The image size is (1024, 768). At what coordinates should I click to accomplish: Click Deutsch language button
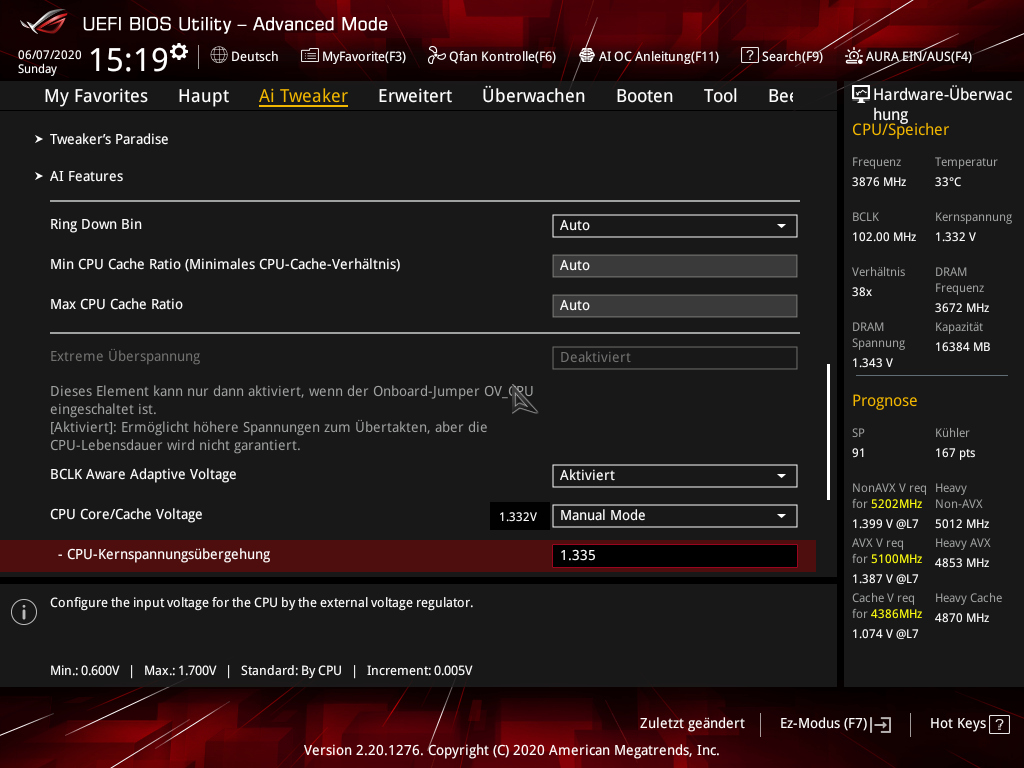[244, 56]
